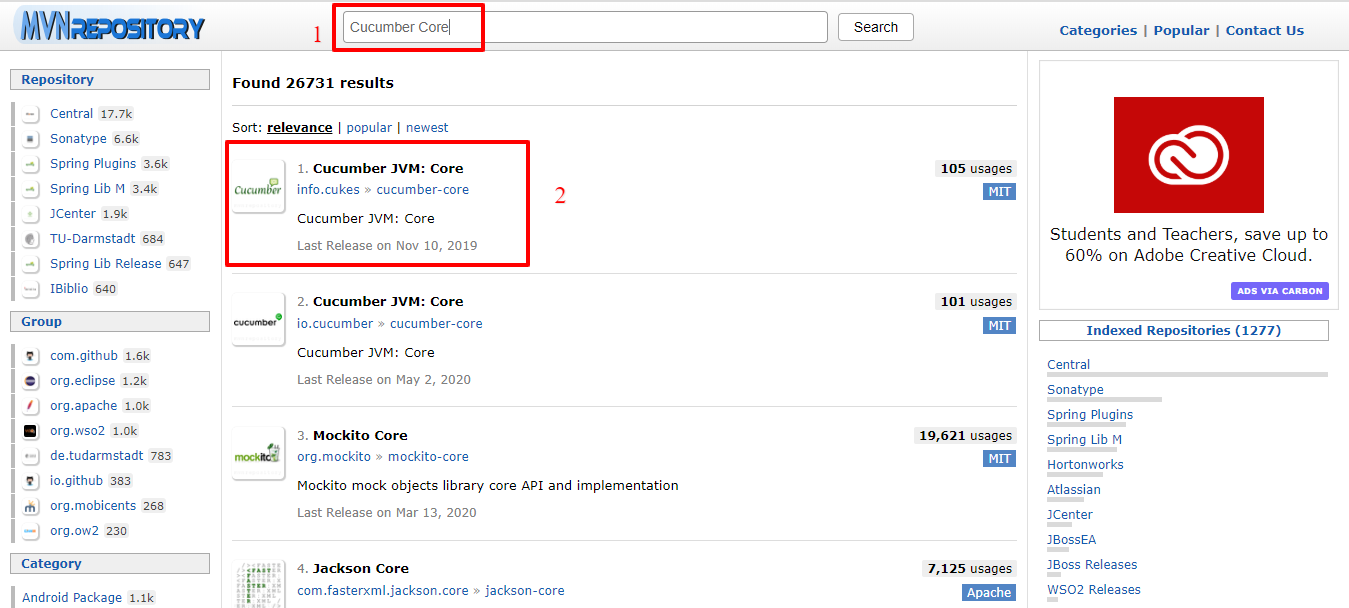Click the de.tudarmstadt group icon

pyautogui.click(x=31, y=456)
